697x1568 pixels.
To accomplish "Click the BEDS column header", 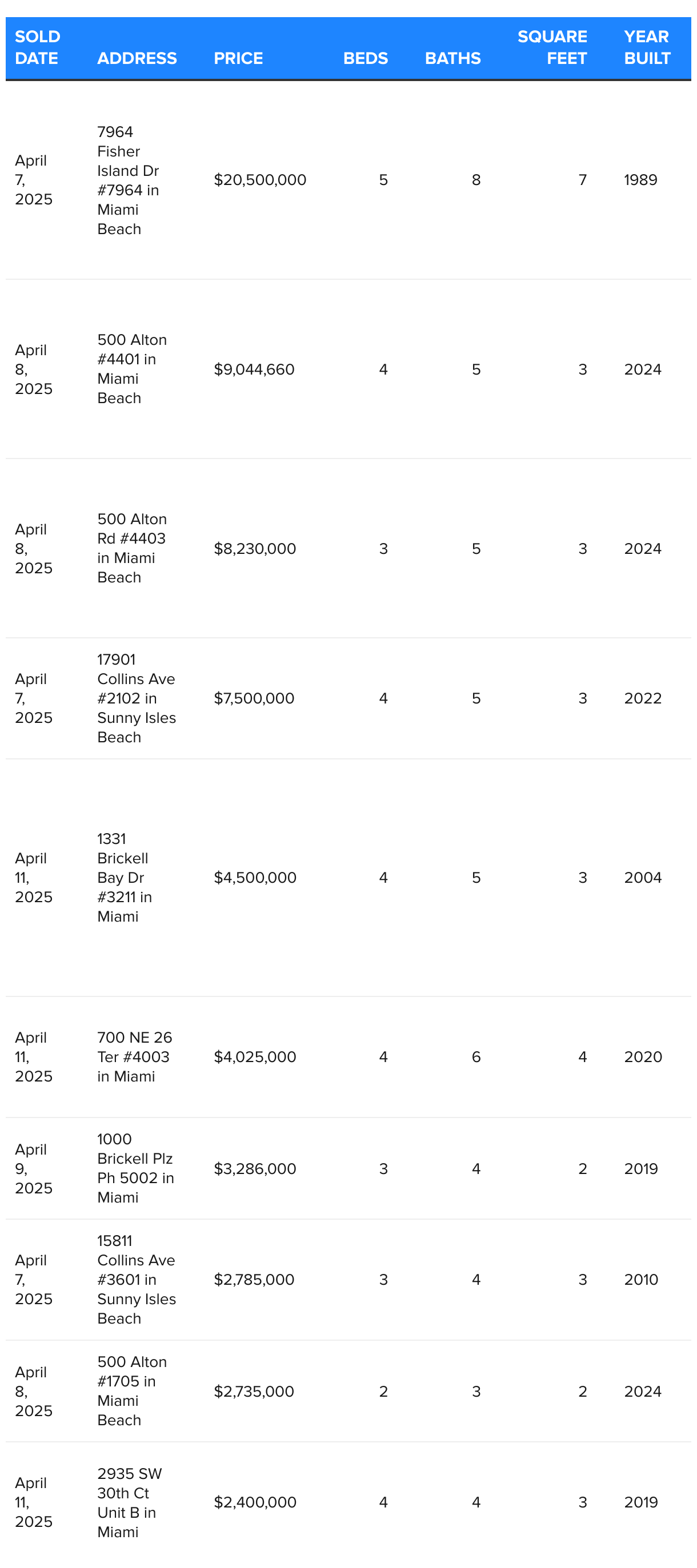I will click(x=365, y=58).
